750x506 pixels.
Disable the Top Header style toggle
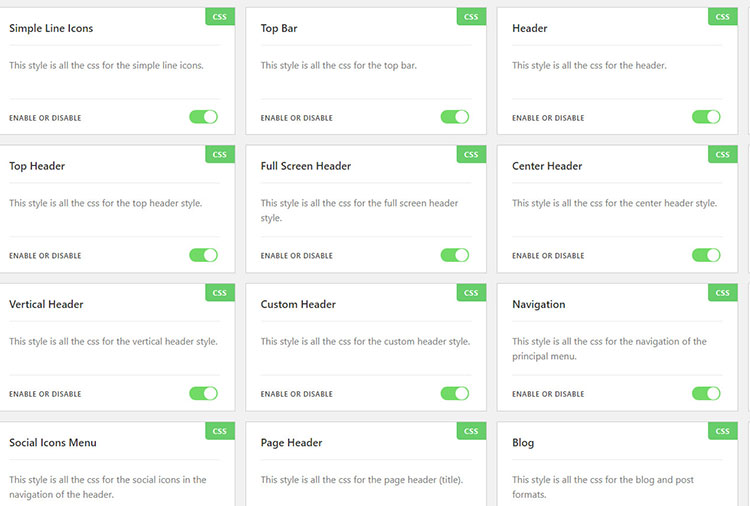coord(203,255)
